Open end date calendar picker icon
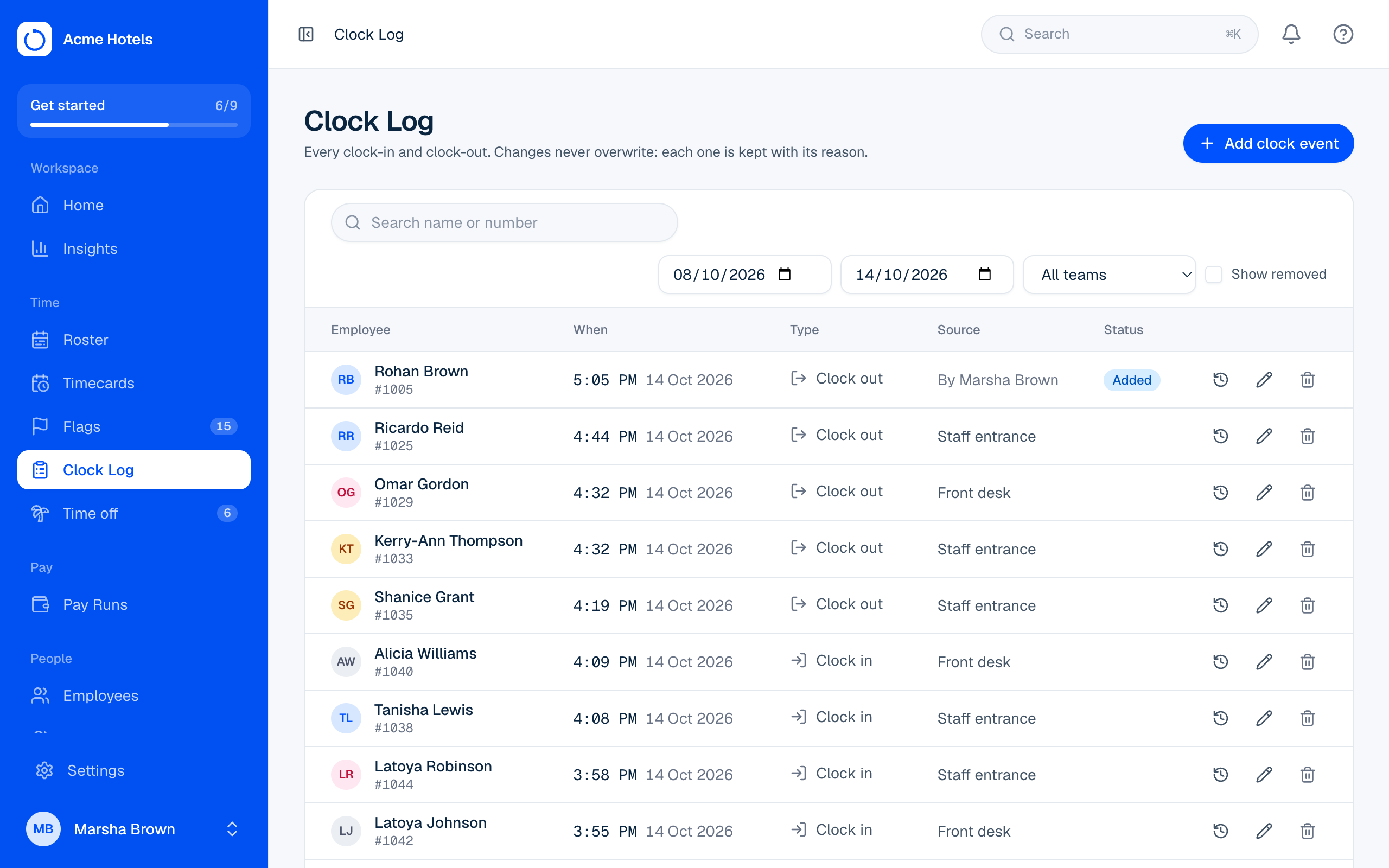This screenshot has height=868, width=1389. (x=984, y=275)
